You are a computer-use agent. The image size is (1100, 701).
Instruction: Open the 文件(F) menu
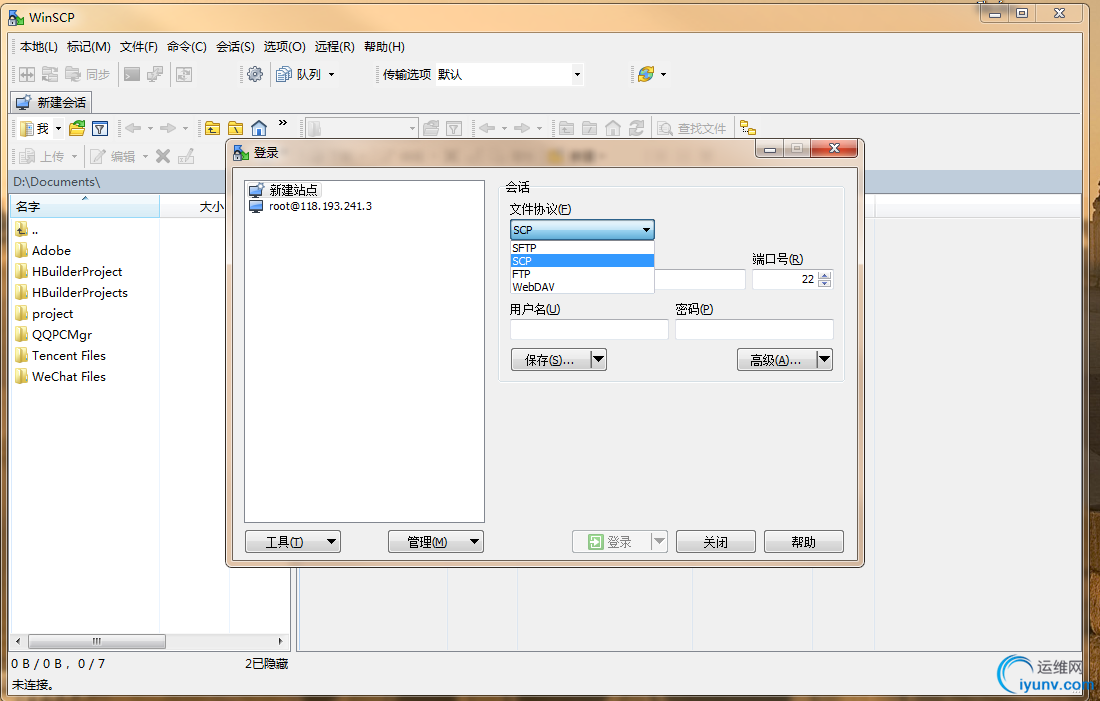coord(138,46)
